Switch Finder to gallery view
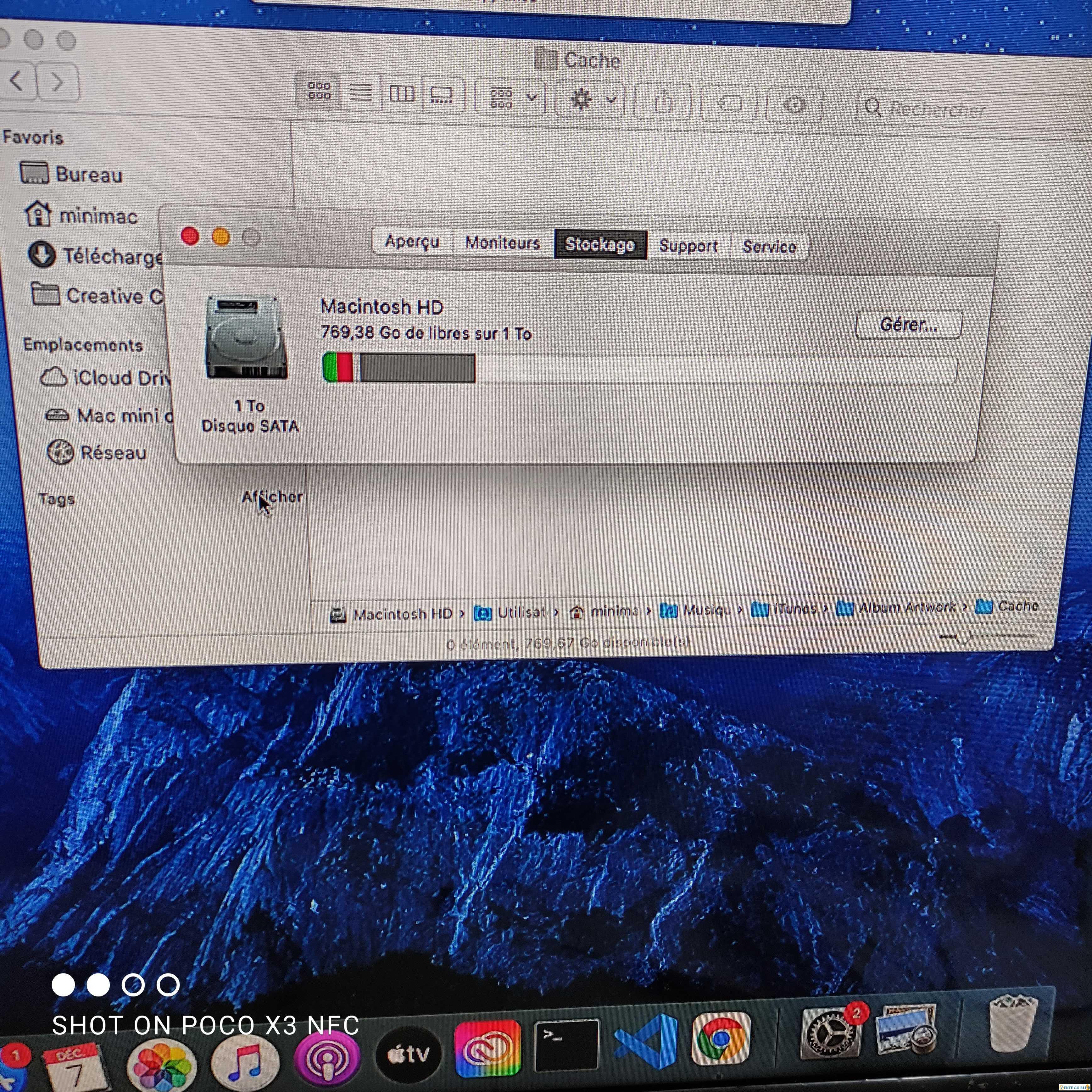Viewport: 1092px width, 1092px height. pos(442,94)
